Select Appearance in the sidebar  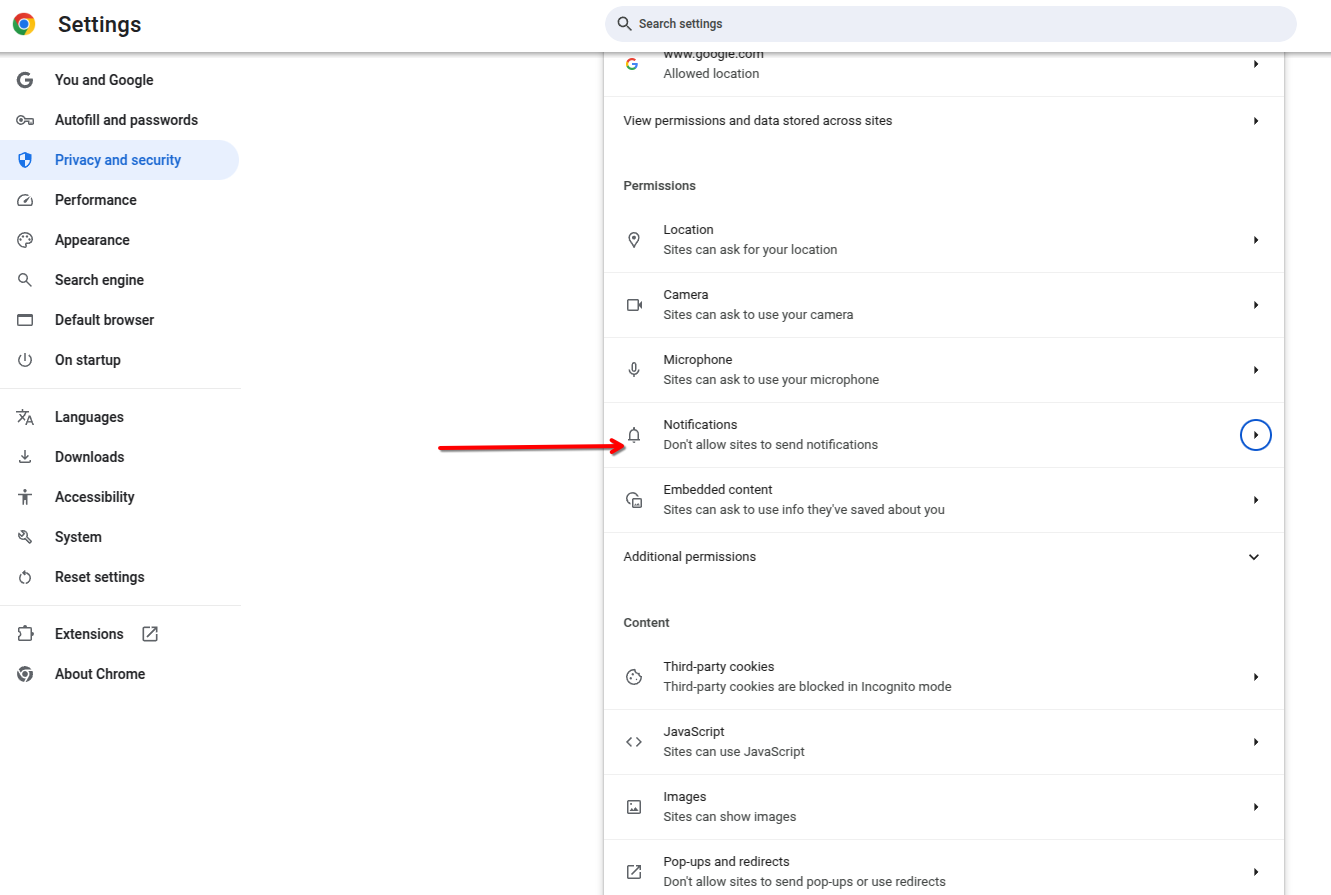pyautogui.click(x=92, y=239)
